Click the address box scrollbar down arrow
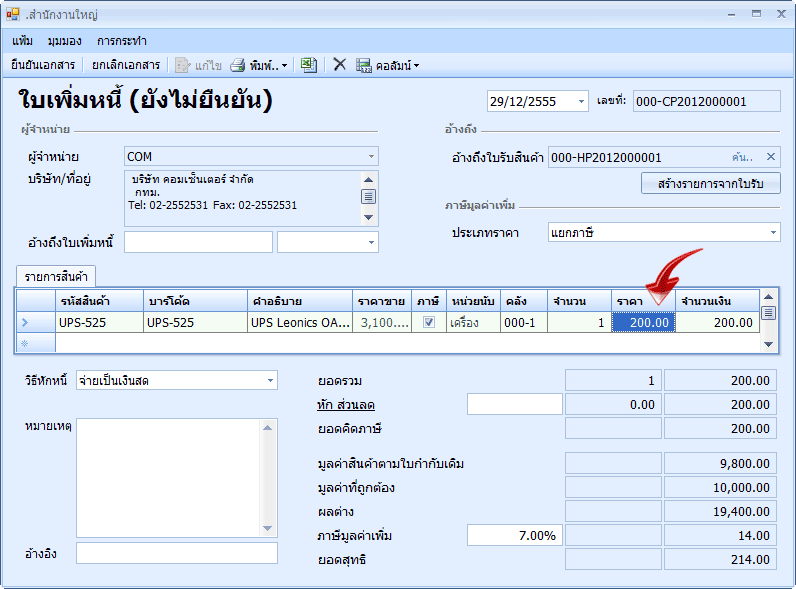The height and width of the screenshot is (589, 796). point(369,217)
